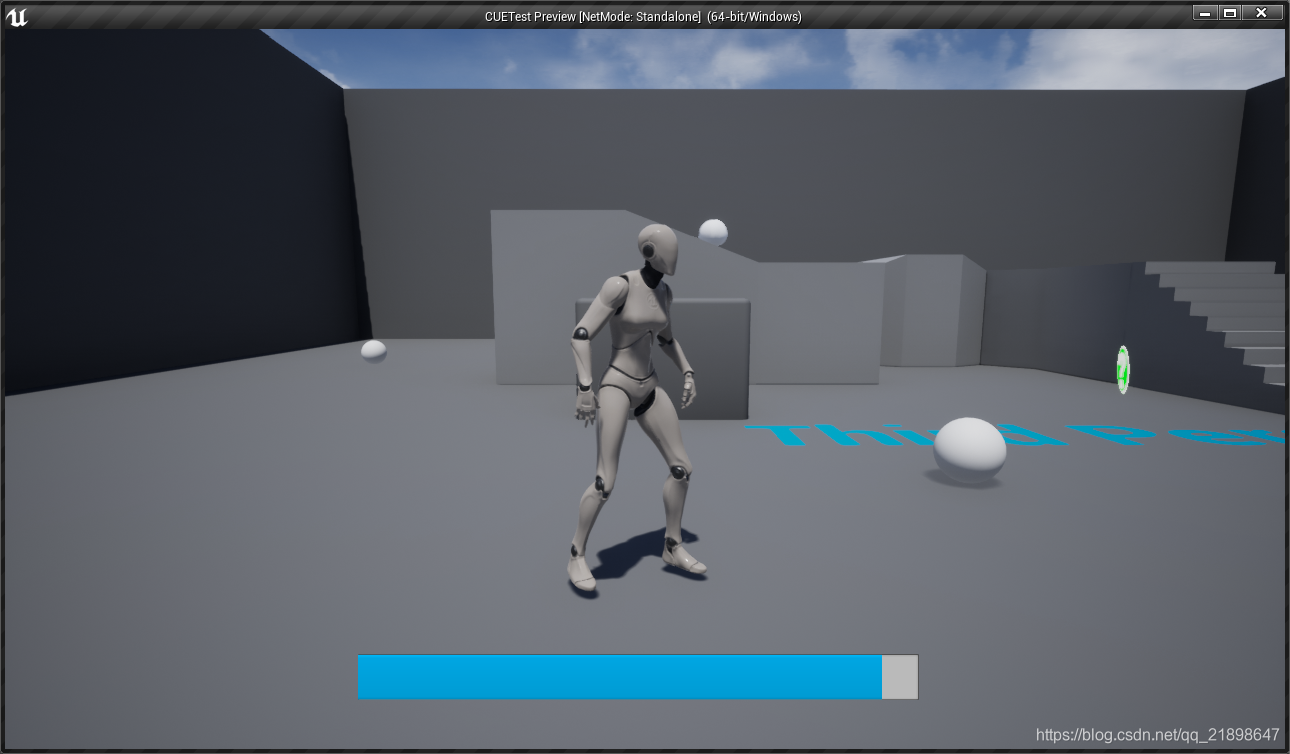Click the small sphere near the wall
This screenshot has height=754, width=1290.
click(x=372, y=351)
